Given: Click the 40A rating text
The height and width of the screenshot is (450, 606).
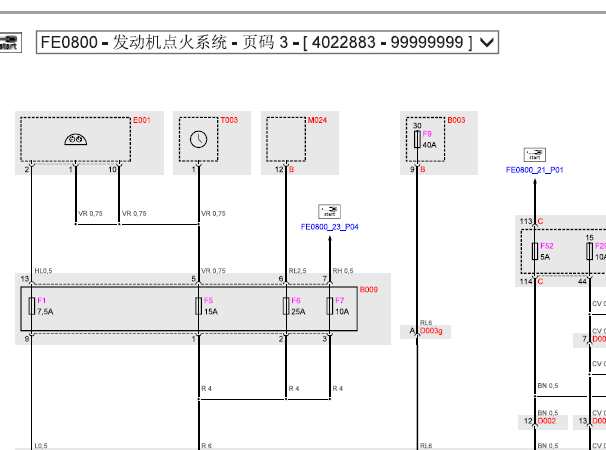Looking at the screenshot, I should click(x=429, y=145).
